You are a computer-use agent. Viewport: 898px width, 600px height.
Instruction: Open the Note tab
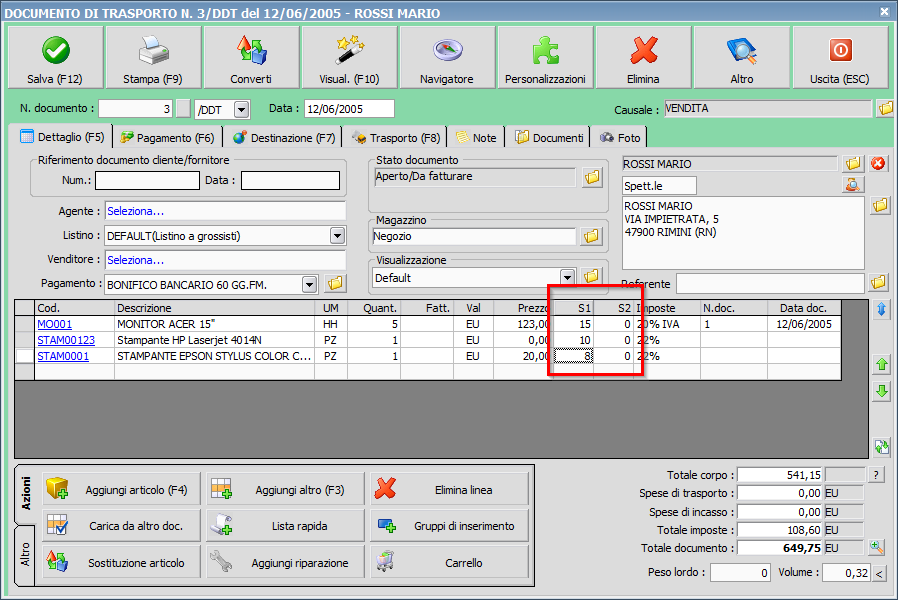476,138
